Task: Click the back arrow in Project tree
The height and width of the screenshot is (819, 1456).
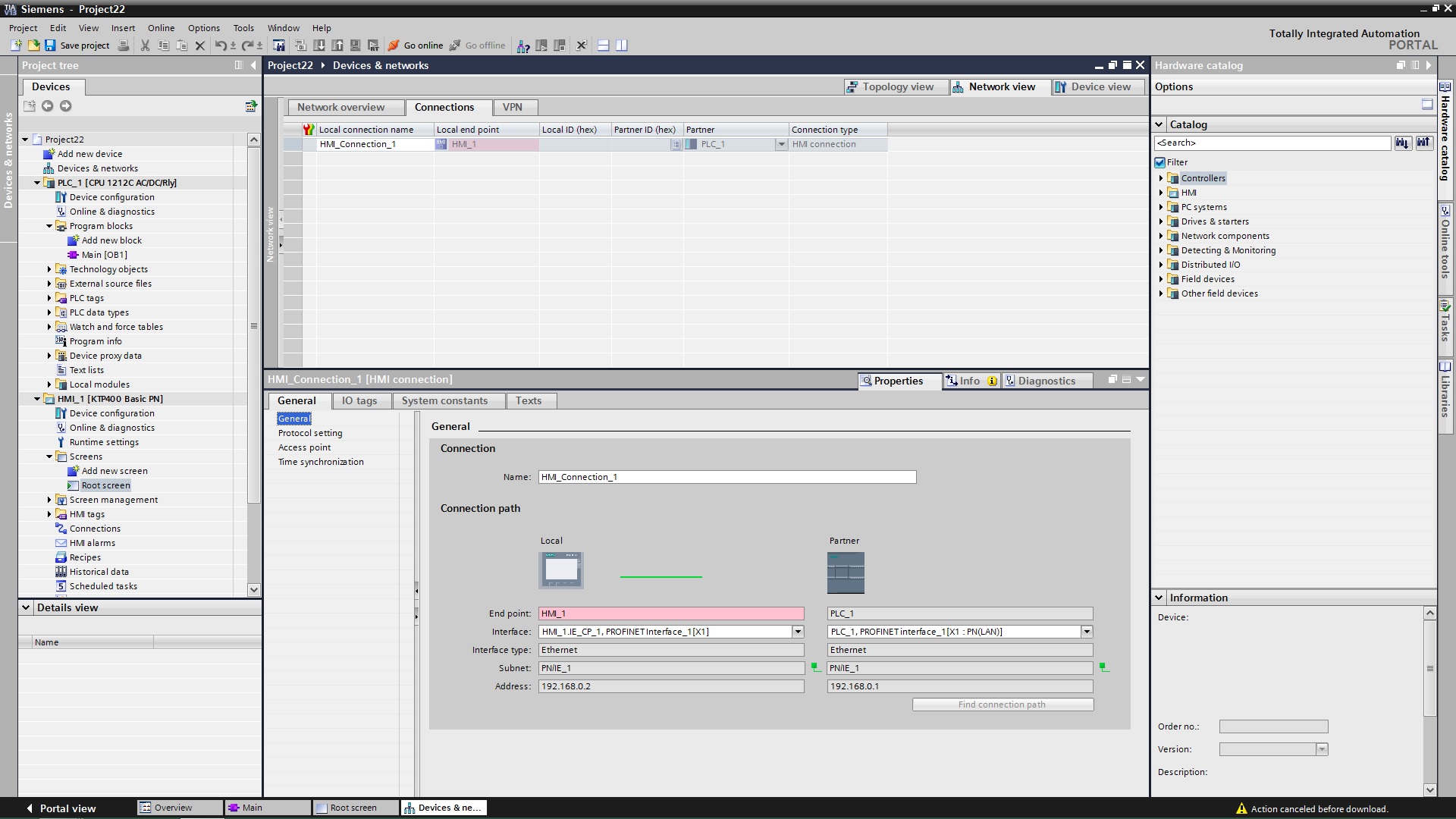Action: tap(47, 106)
